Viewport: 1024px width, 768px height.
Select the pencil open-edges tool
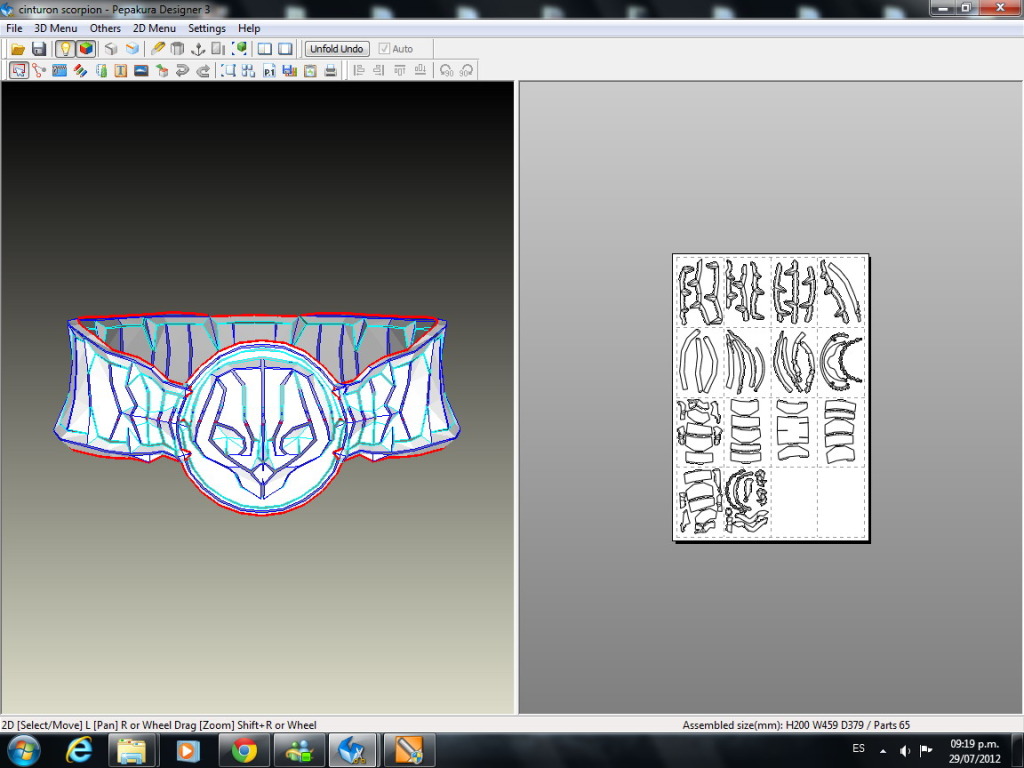[x=157, y=49]
